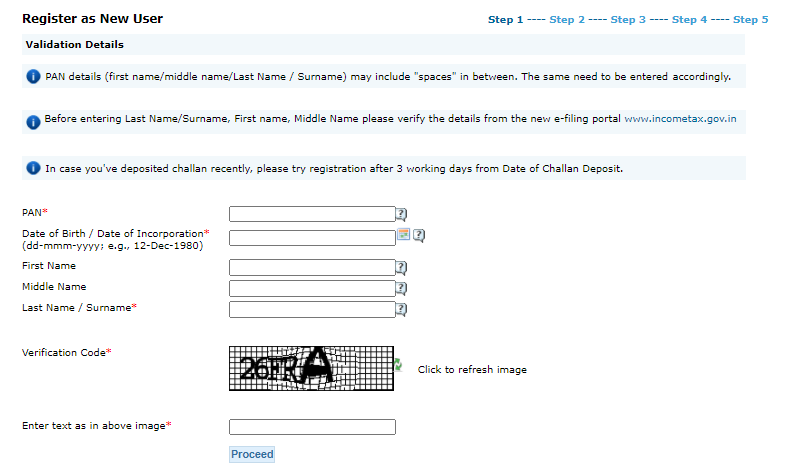Click info icon beside the challan deposit note

coord(33,169)
